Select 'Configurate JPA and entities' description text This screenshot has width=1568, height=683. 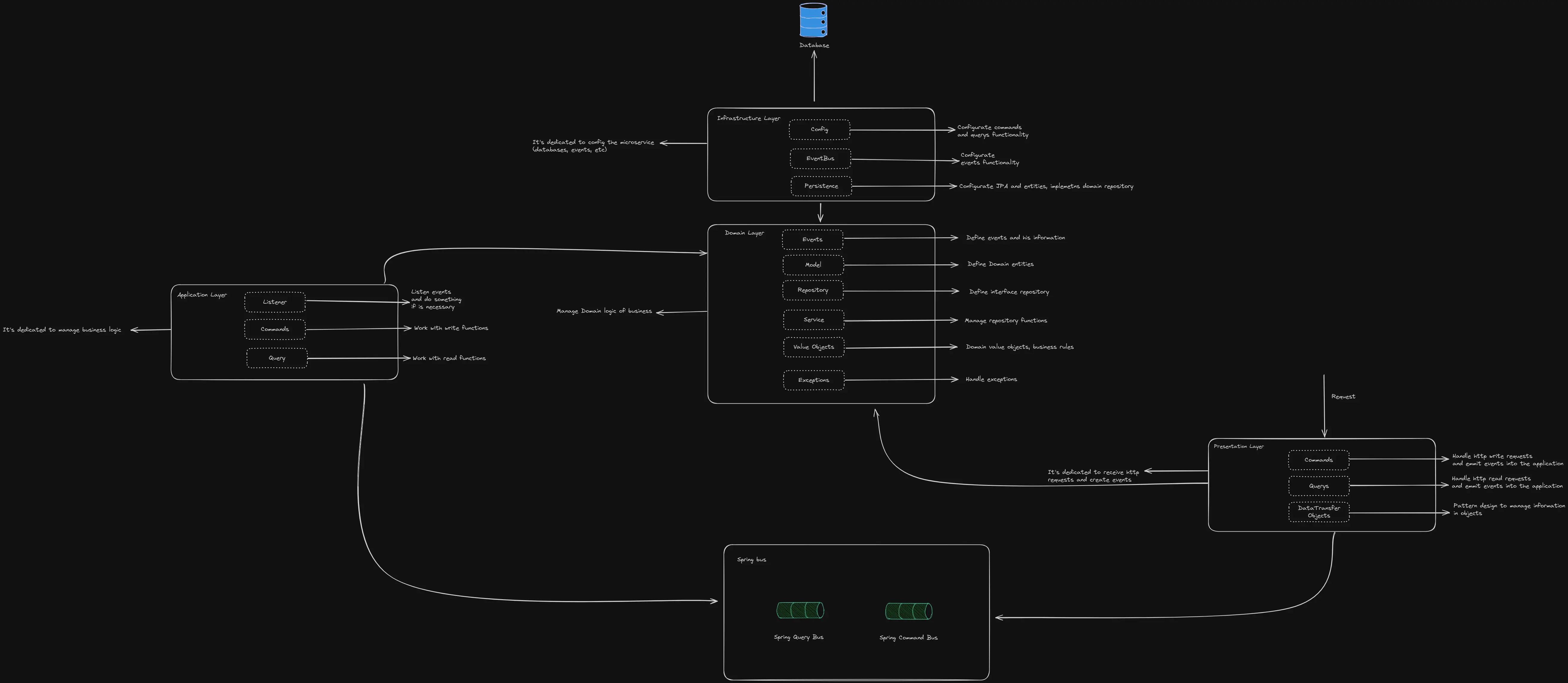(x=1046, y=186)
